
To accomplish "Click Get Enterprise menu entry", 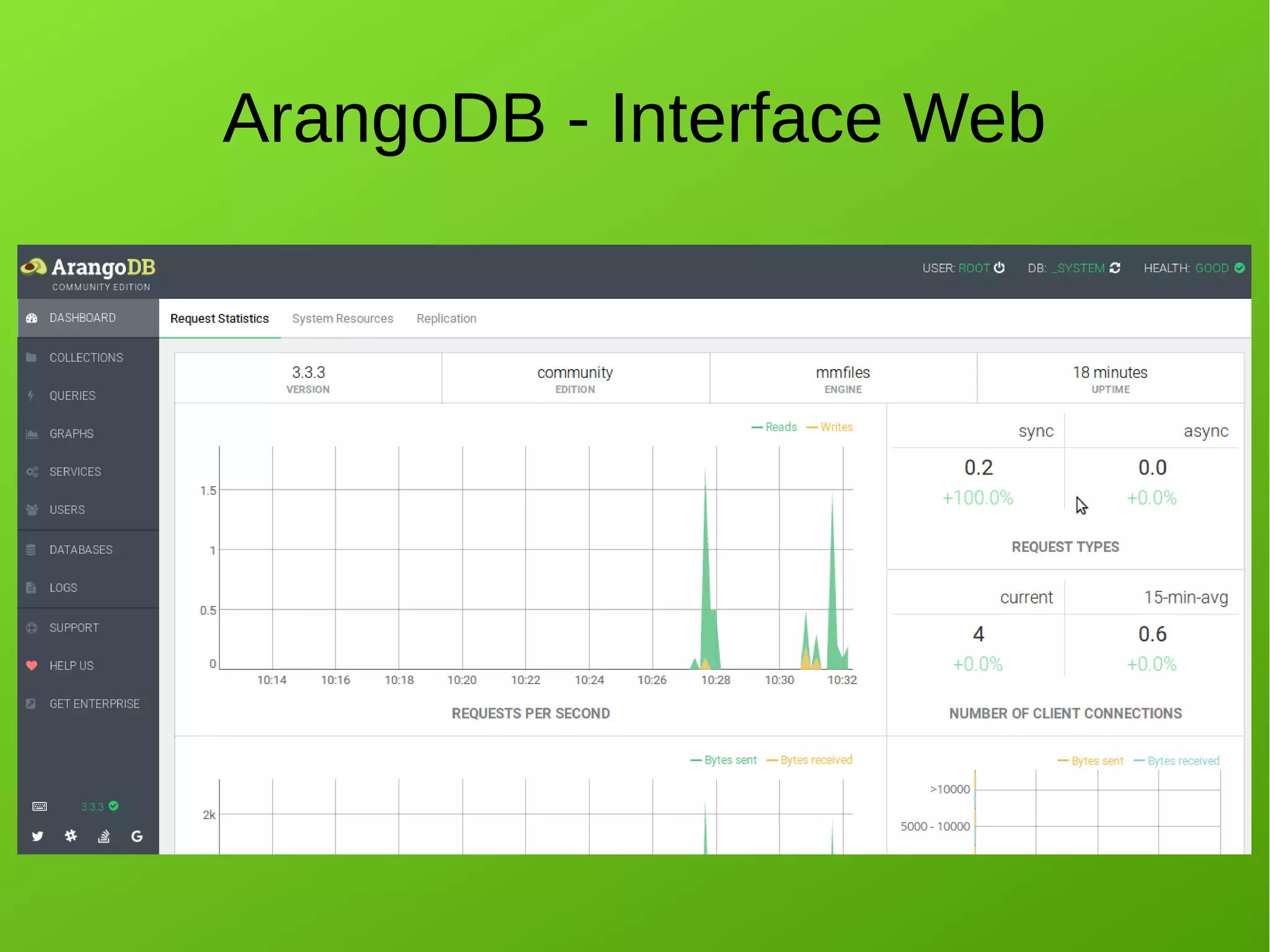I will (88, 704).
